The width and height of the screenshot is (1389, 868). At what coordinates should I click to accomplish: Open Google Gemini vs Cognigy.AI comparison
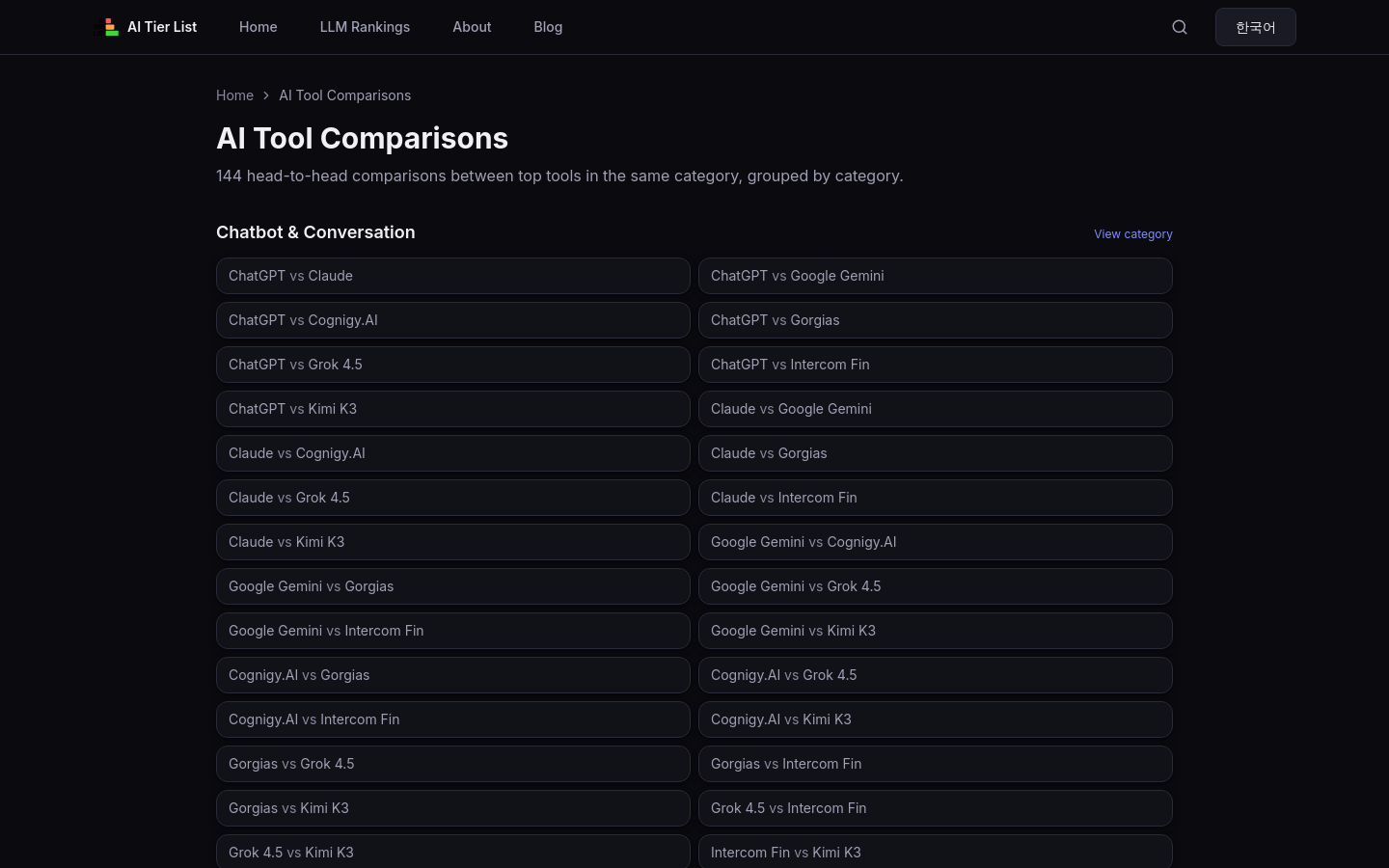point(936,542)
